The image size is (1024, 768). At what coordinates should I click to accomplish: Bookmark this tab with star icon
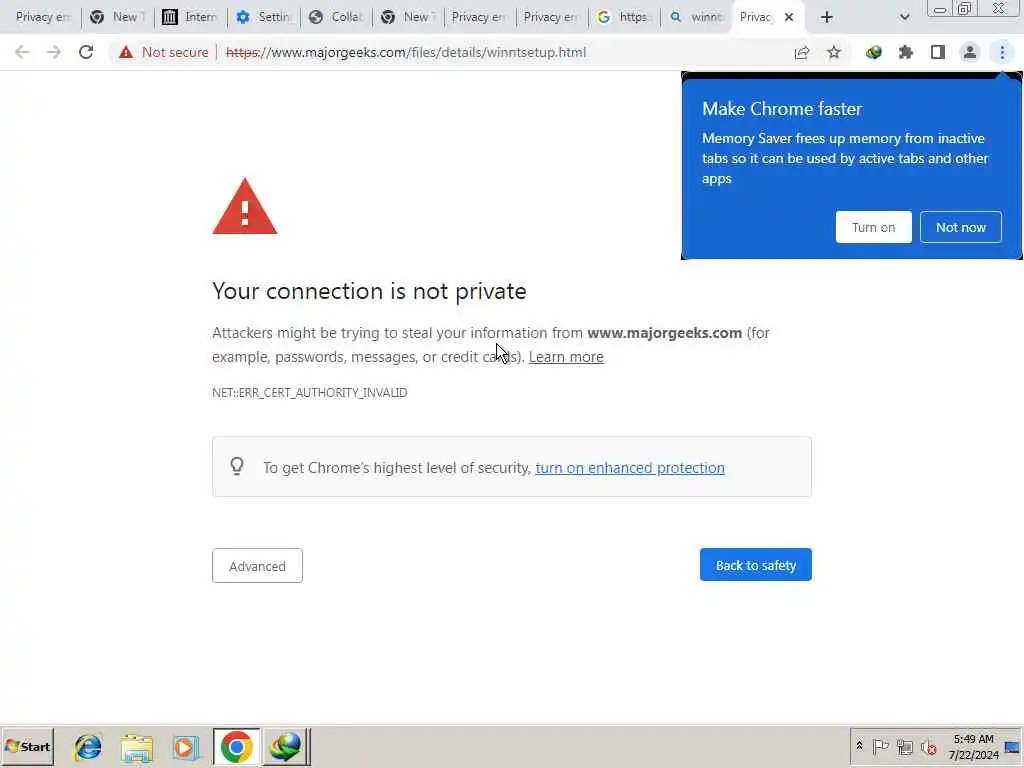[834, 52]
